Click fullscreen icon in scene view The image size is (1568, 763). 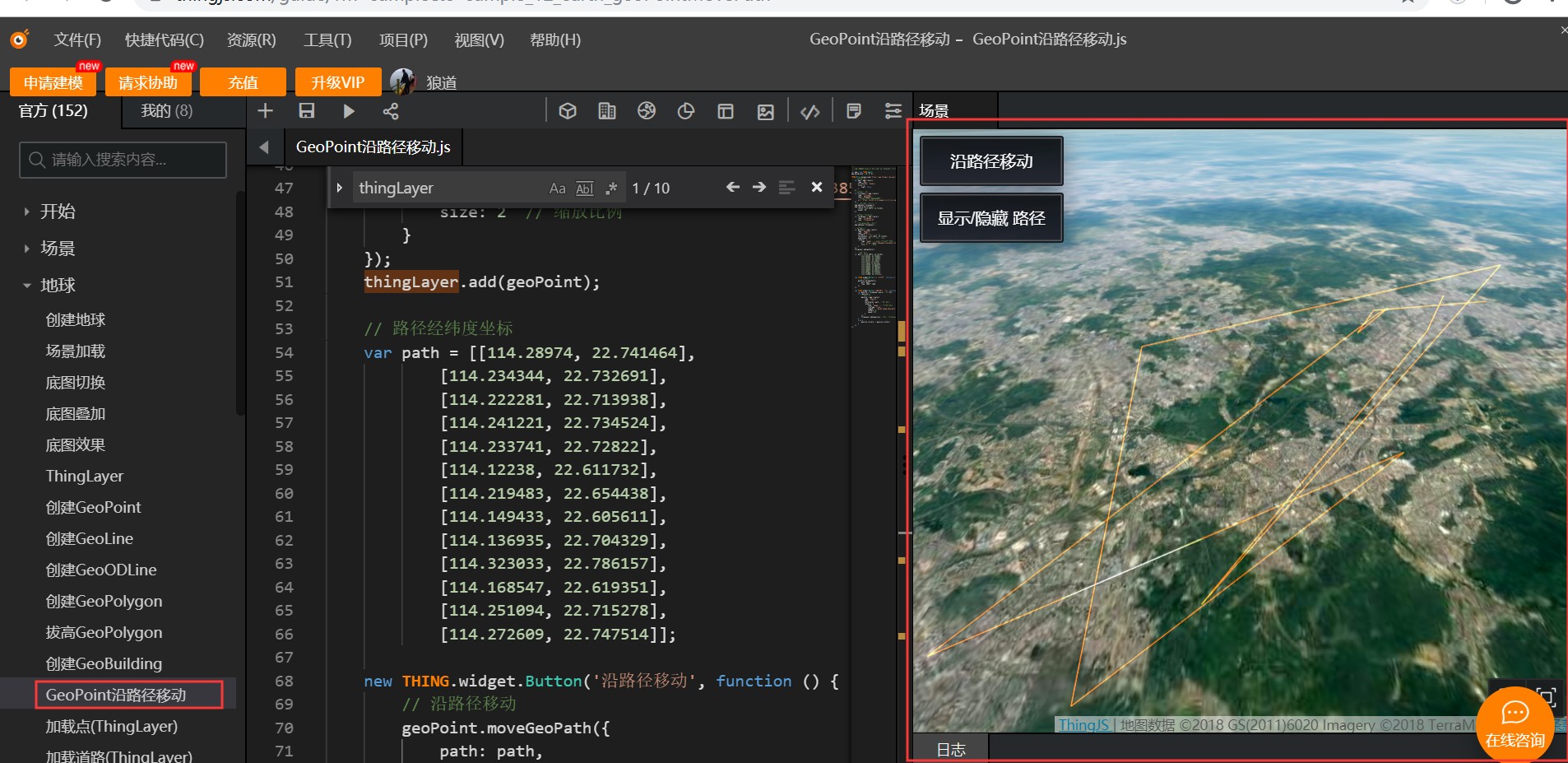[1547, 698]
